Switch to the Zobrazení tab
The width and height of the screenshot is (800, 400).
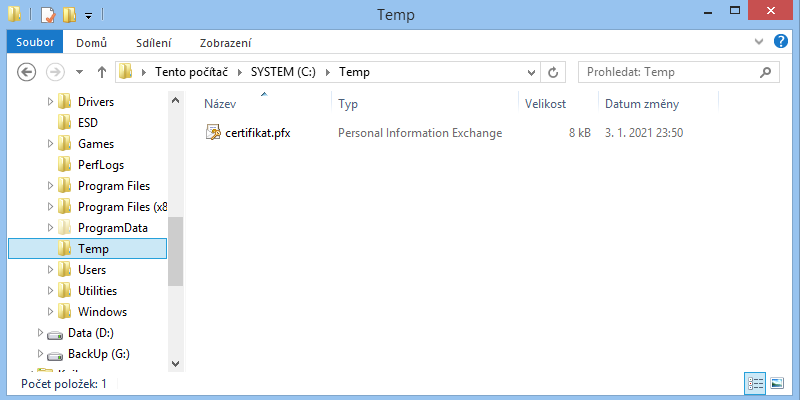click(x=225, y=43)
